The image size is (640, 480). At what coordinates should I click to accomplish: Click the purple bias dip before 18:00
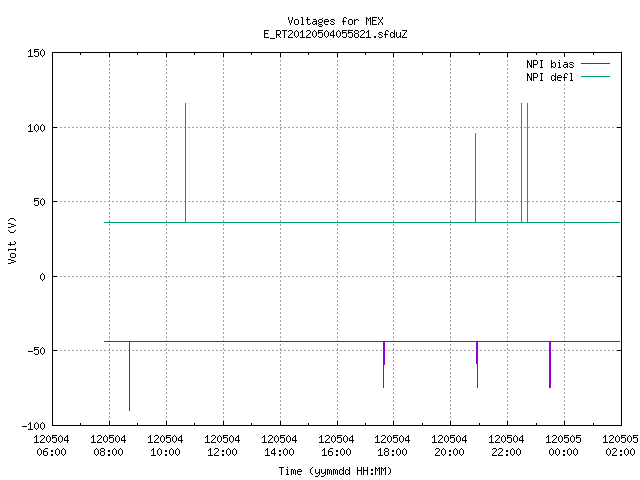384,364
